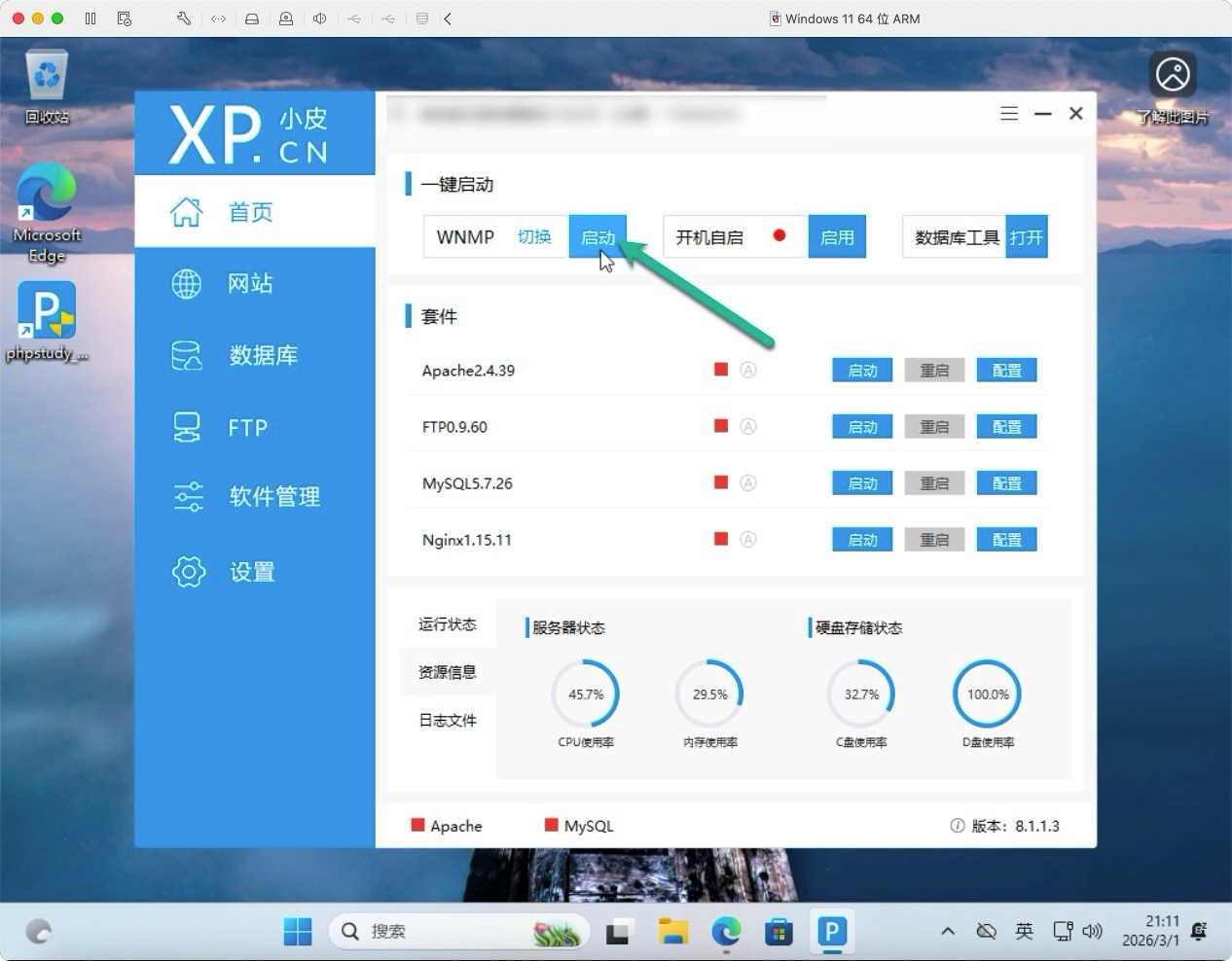Viewport: 1232px width, 961px height.
Task: Switch to the 资源信息 tab
Action: point(448,671)
